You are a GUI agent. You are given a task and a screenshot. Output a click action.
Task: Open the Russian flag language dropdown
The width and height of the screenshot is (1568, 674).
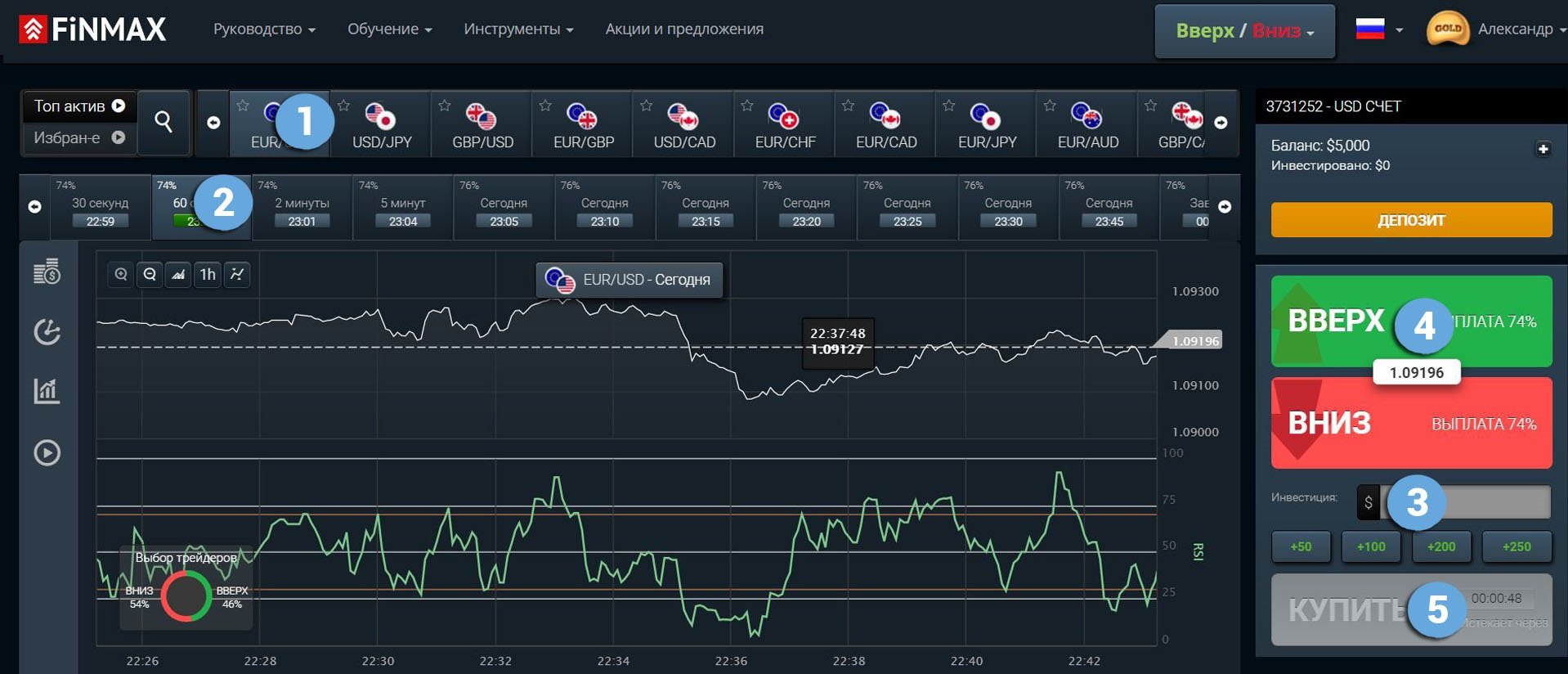pos(1379,29)
